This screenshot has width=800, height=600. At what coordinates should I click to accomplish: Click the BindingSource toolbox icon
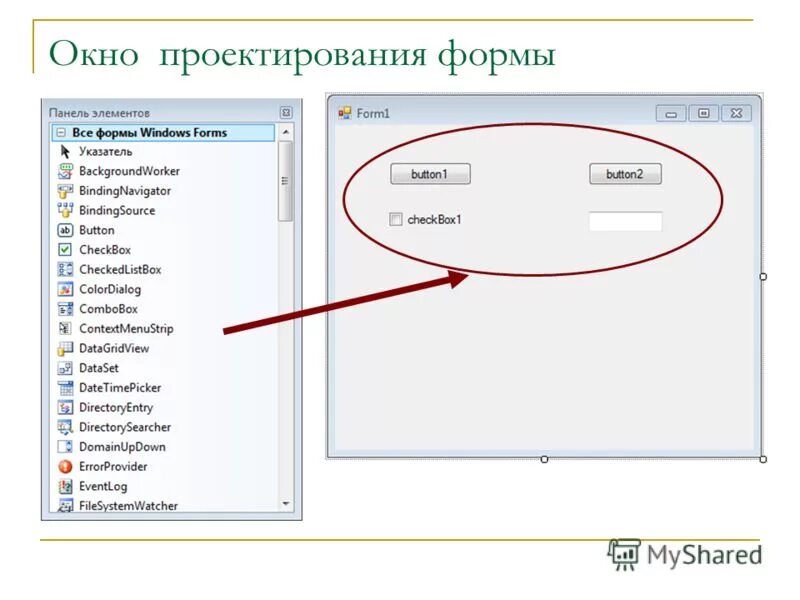coord(65,210)
